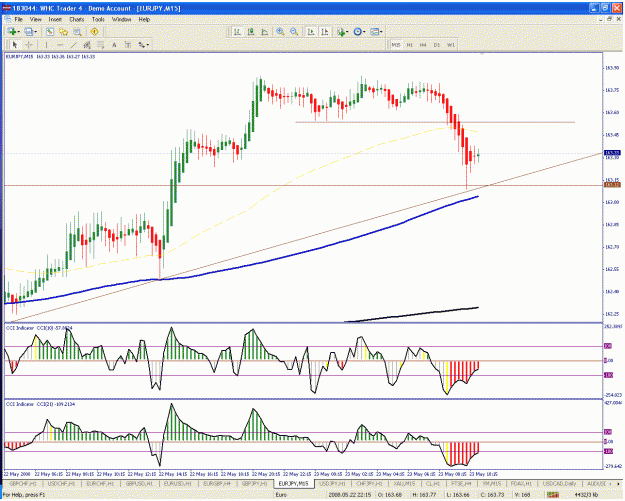Switch to the GBPJPY,H1 chart tab
Image resolution: width=625 pixels, height=501 pixels.
(x=254, y=484)
